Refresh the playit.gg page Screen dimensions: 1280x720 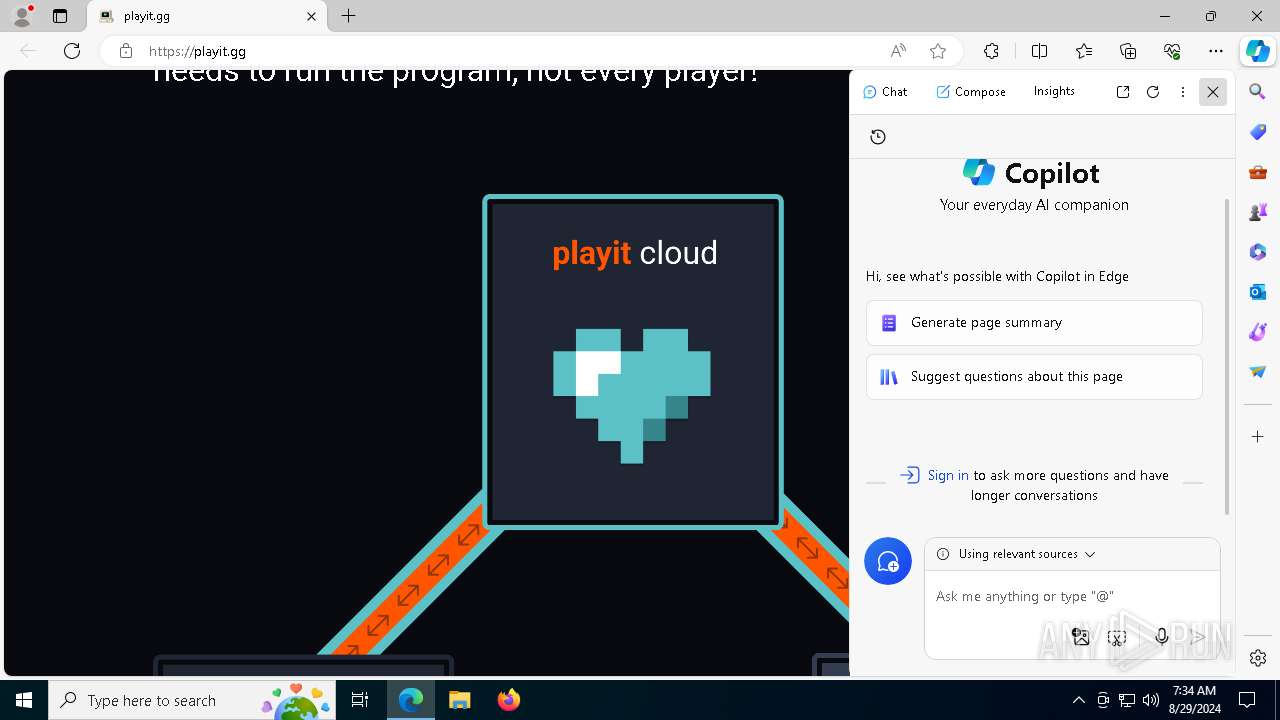pos(72,51)
